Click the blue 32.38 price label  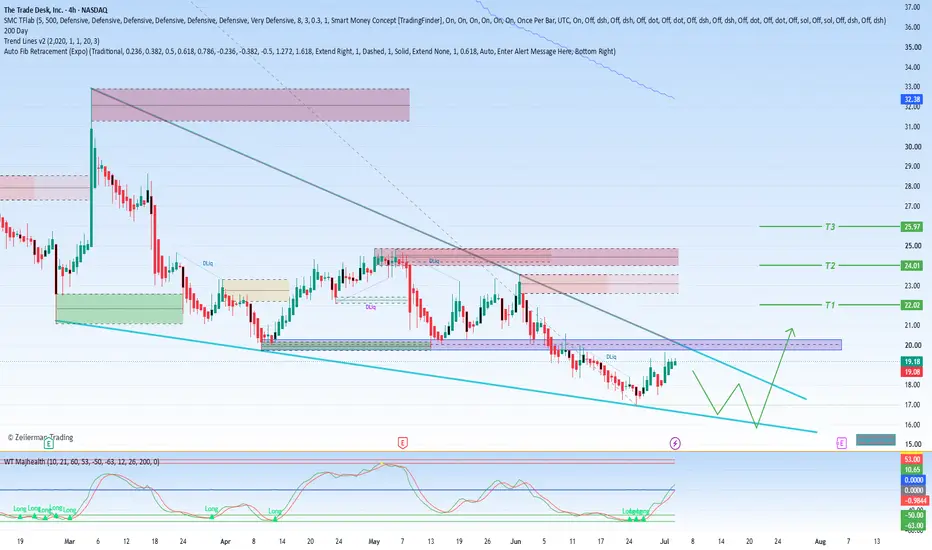[x=912, y=99]
